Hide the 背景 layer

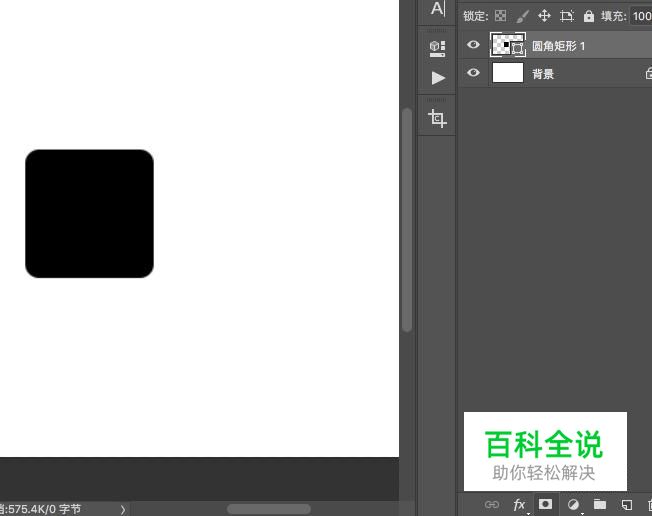474,73
